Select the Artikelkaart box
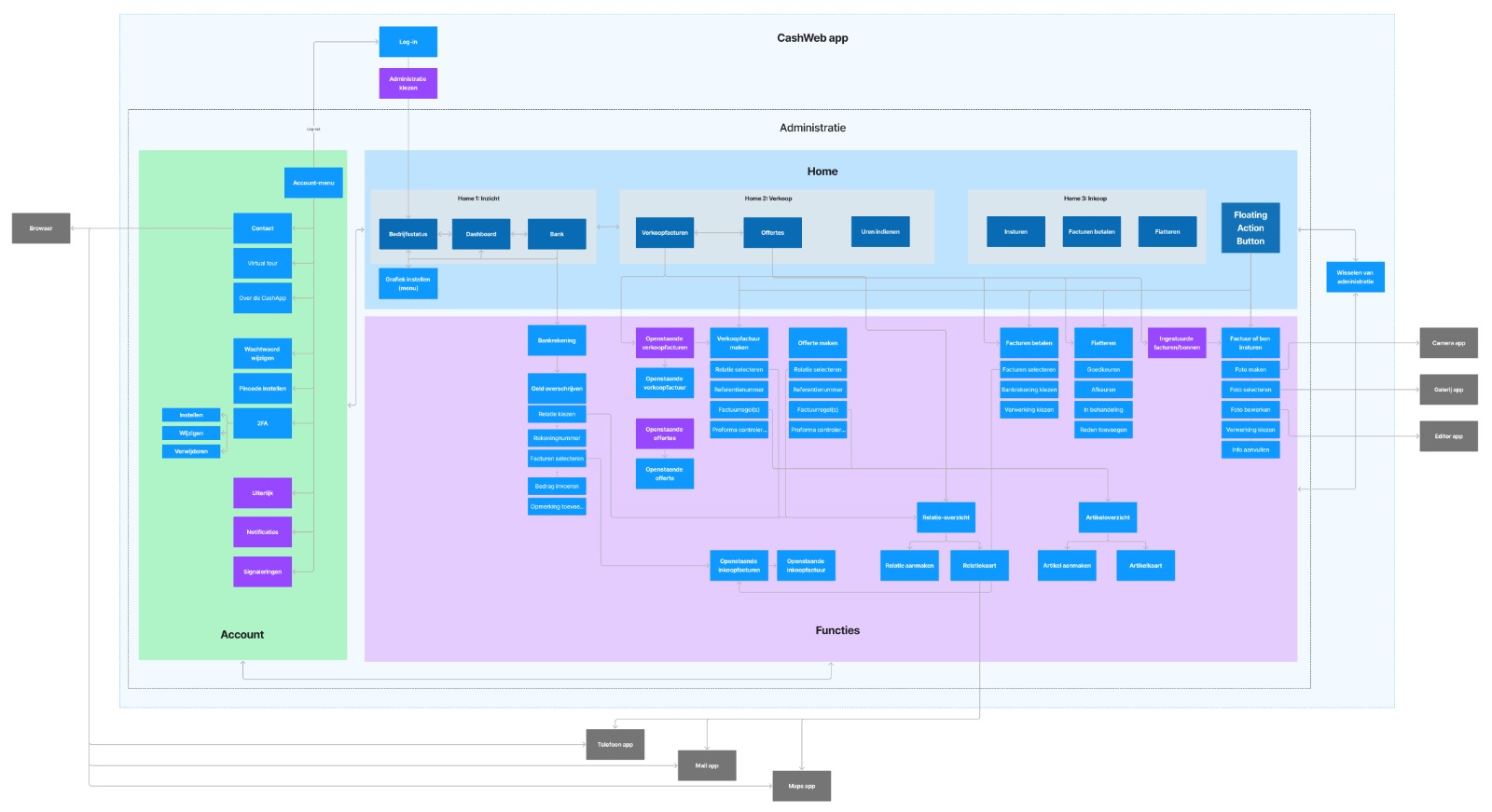This screenshot has width=1492, height=812. click(x=1146, y=566)
